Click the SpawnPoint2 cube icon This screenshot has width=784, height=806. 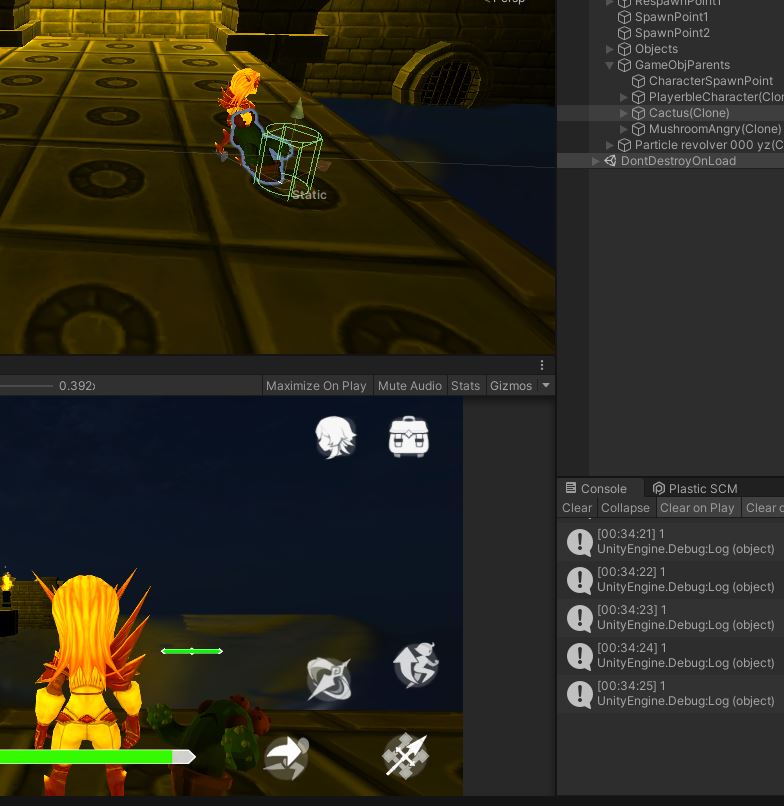tap(624, 33)
